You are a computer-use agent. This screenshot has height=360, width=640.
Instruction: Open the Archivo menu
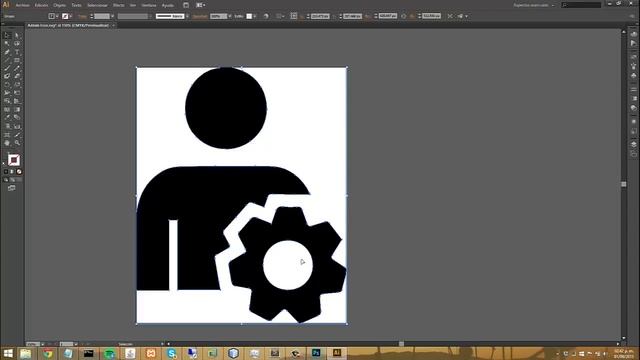point(22,5)
